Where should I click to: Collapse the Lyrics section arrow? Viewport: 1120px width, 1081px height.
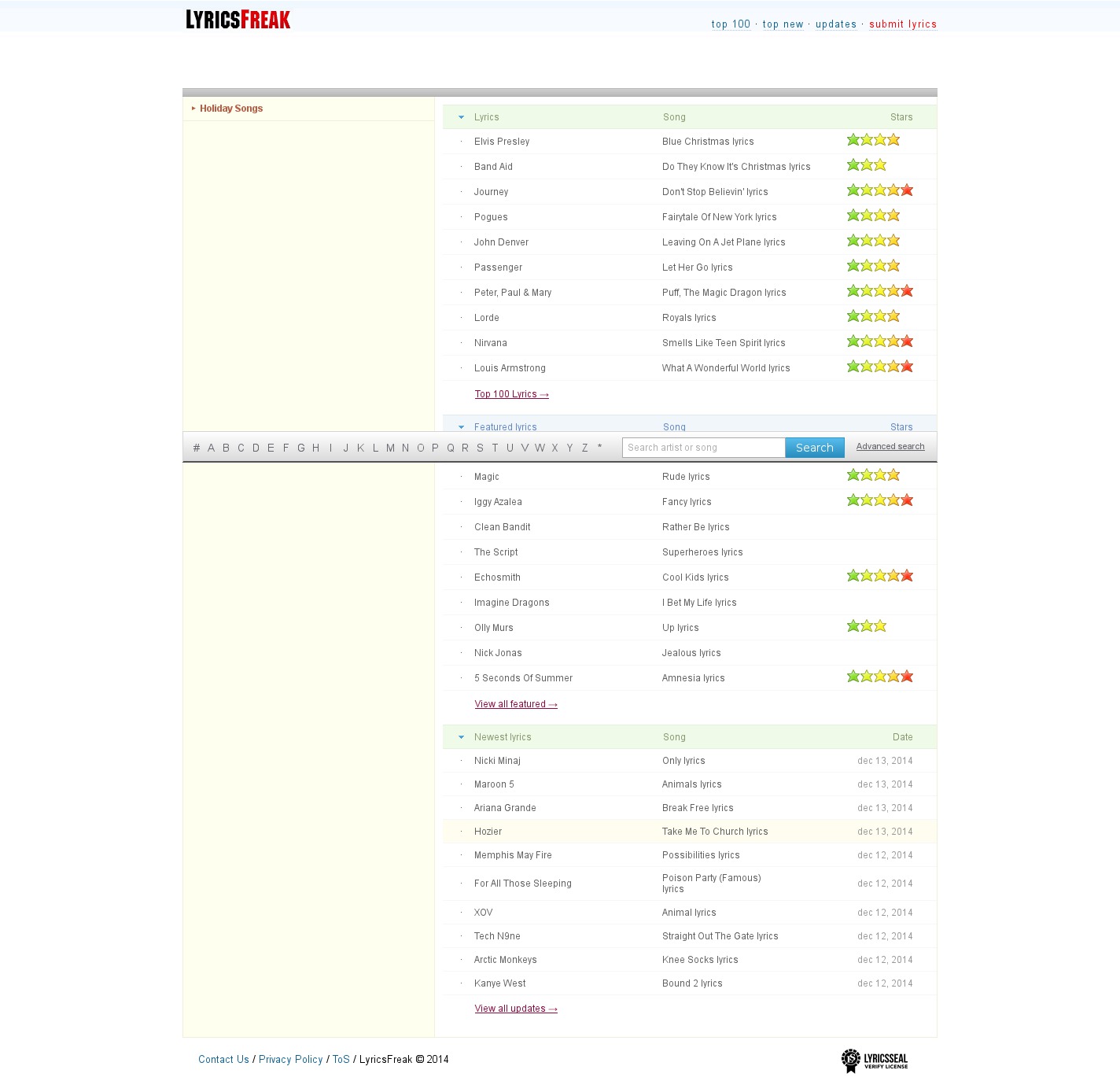[461, 117]
